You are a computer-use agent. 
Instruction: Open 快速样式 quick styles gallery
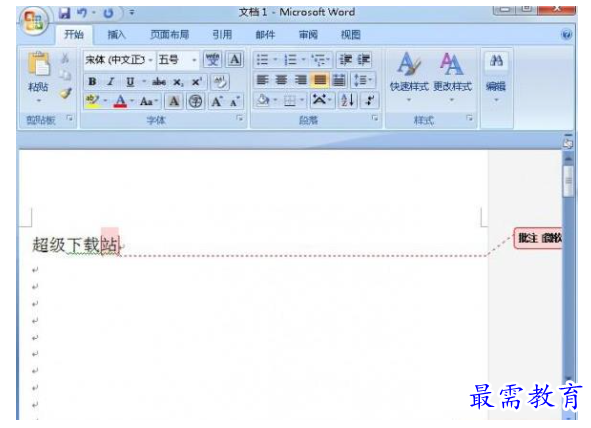pyautogui.click(x=409, y=77)
